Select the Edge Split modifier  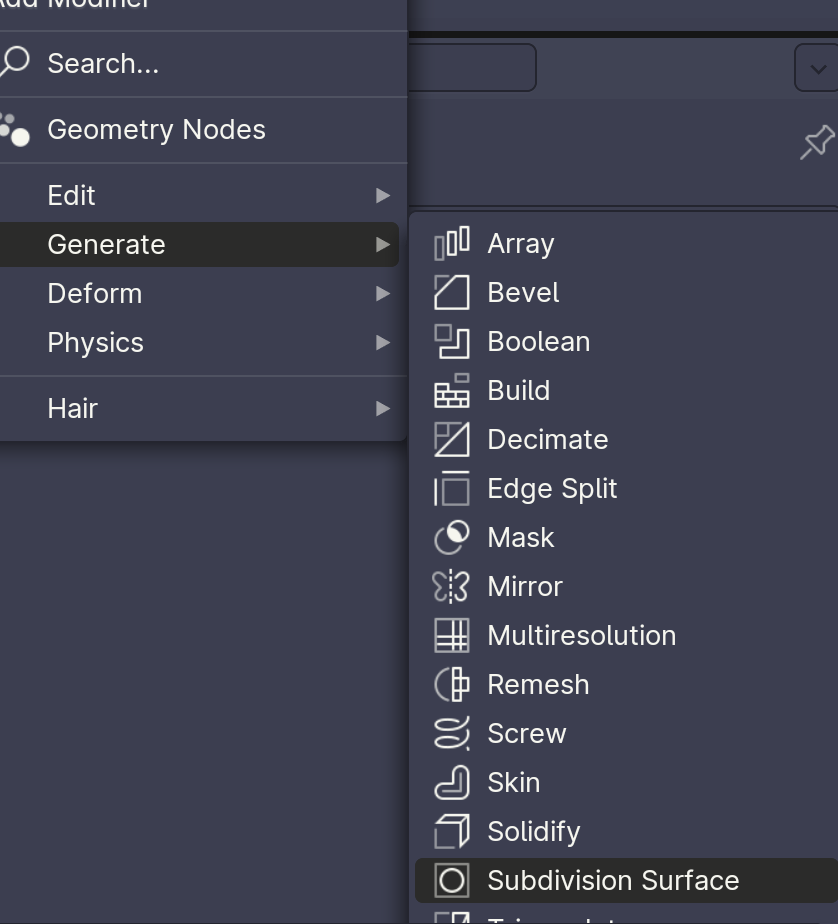[552, 489]
